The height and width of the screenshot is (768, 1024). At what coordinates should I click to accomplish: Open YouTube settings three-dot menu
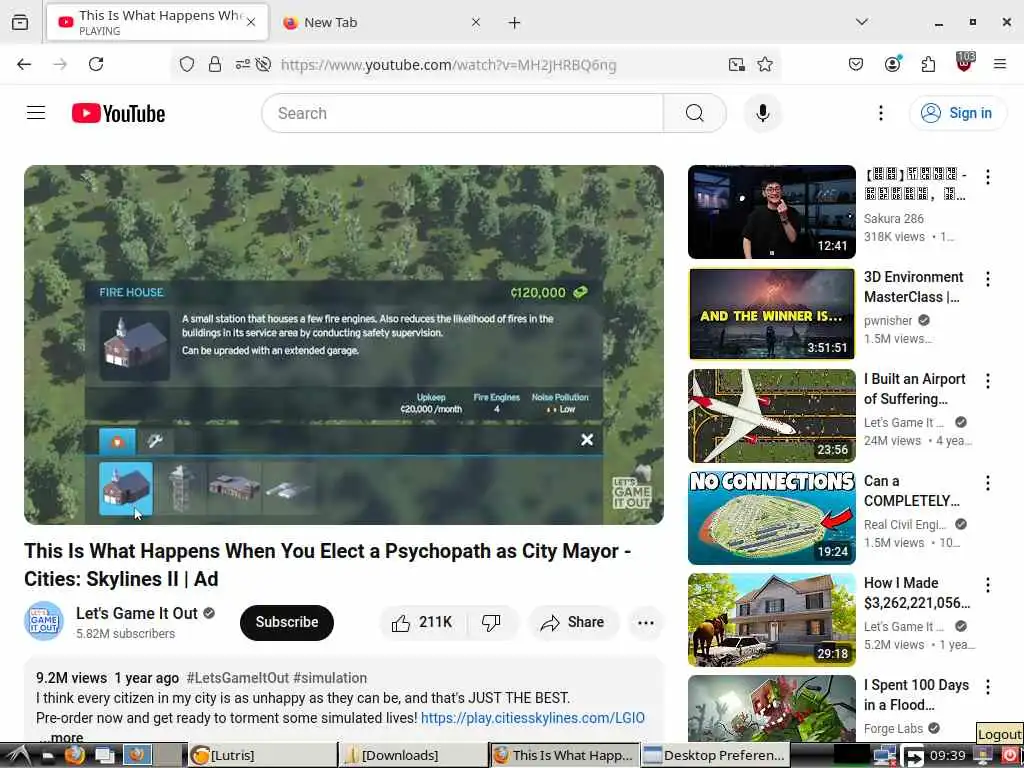coord(880,113)
